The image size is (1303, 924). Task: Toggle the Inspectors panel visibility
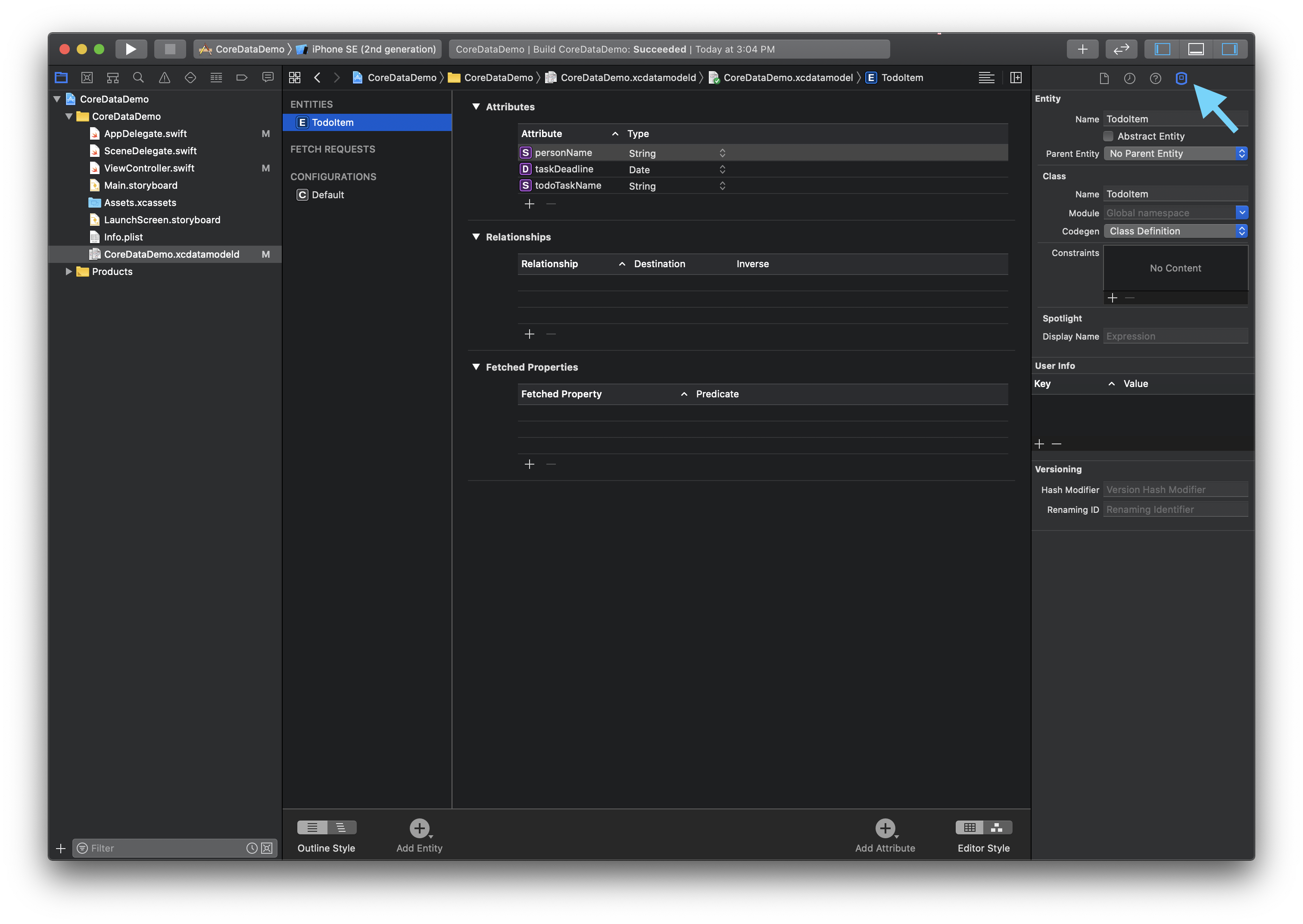click(x=1230, y=49)
